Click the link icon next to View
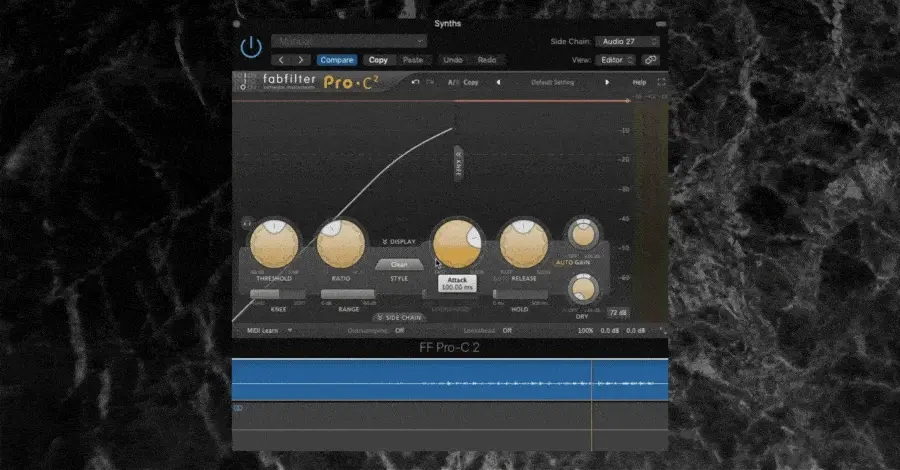 click(650, 60)
